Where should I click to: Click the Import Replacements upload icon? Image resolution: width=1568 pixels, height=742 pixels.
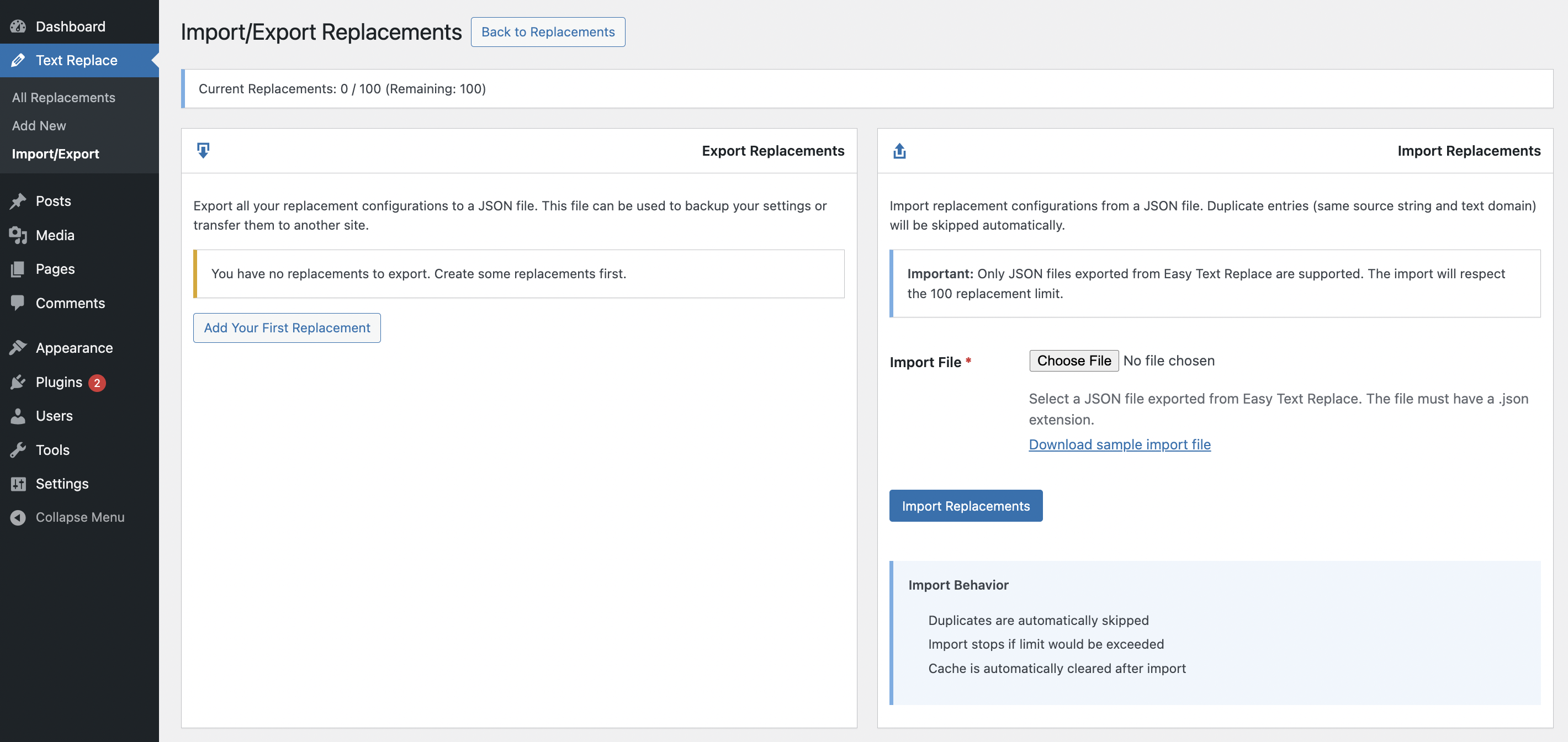tap(899, 150)
